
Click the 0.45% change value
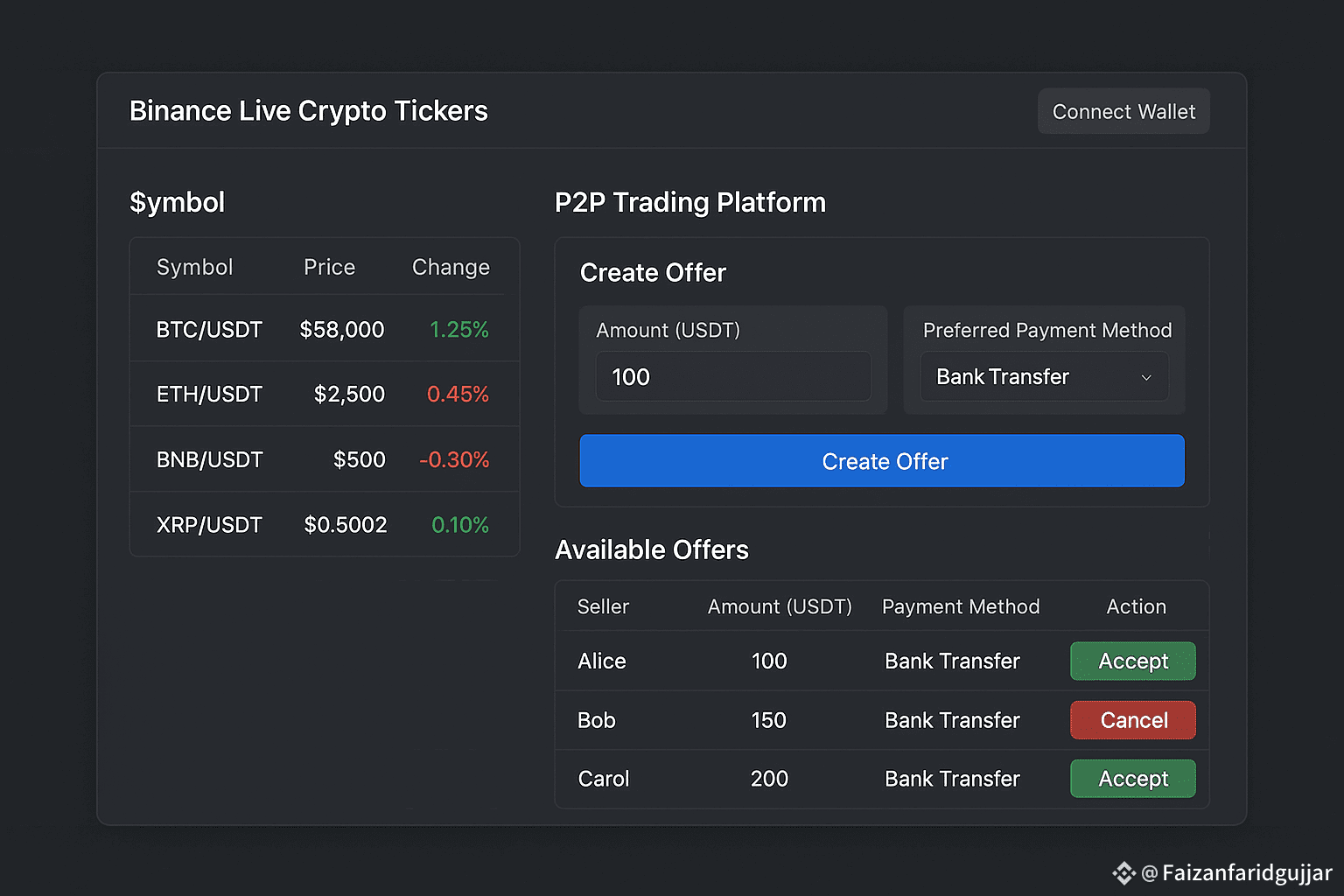(x=458, y=395)
